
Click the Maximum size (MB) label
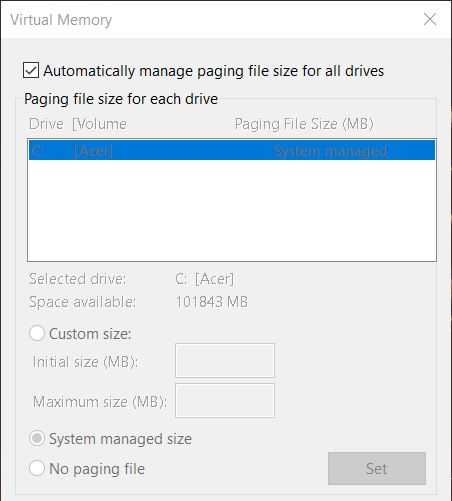100,402
